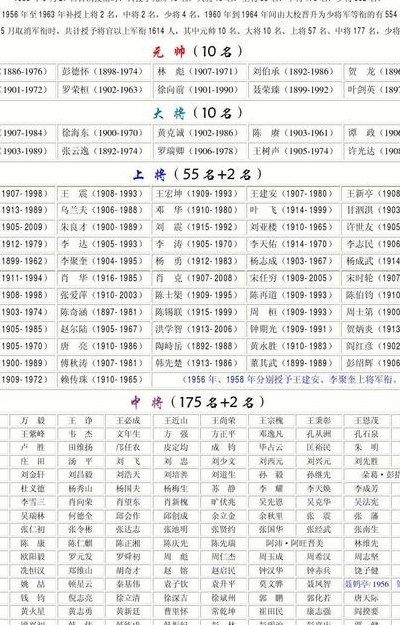The image size is (400, 625).
Task: Select the 乌兰夫 (1906-1988) cell
Action: 104,210
